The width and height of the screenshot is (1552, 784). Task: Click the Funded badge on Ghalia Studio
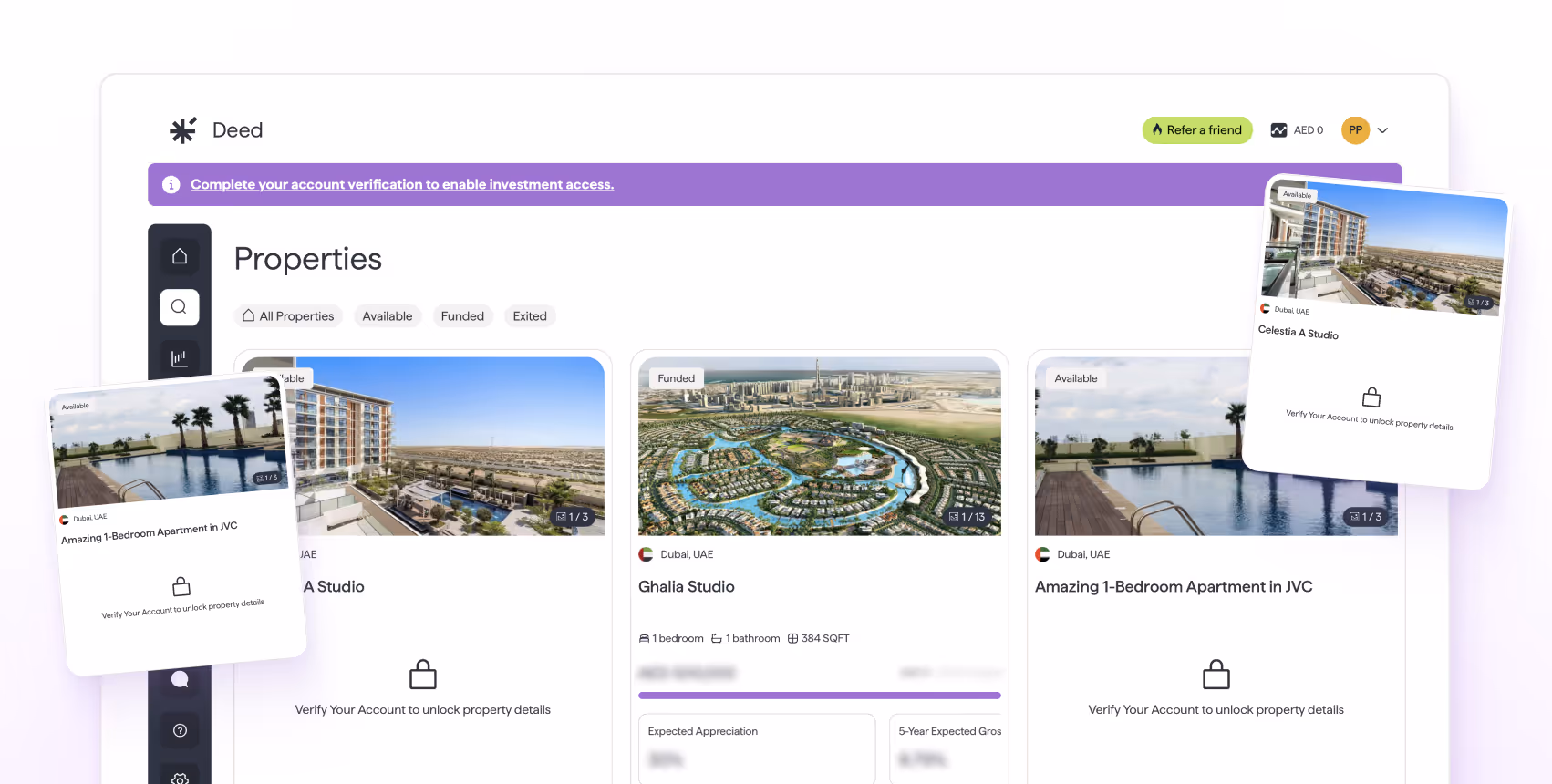tap(677, 378)
